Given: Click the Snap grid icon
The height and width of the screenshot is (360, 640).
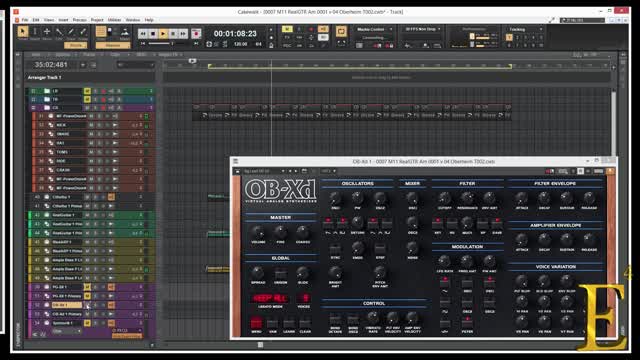Looking at the screenshot, I should pos(100,31).
